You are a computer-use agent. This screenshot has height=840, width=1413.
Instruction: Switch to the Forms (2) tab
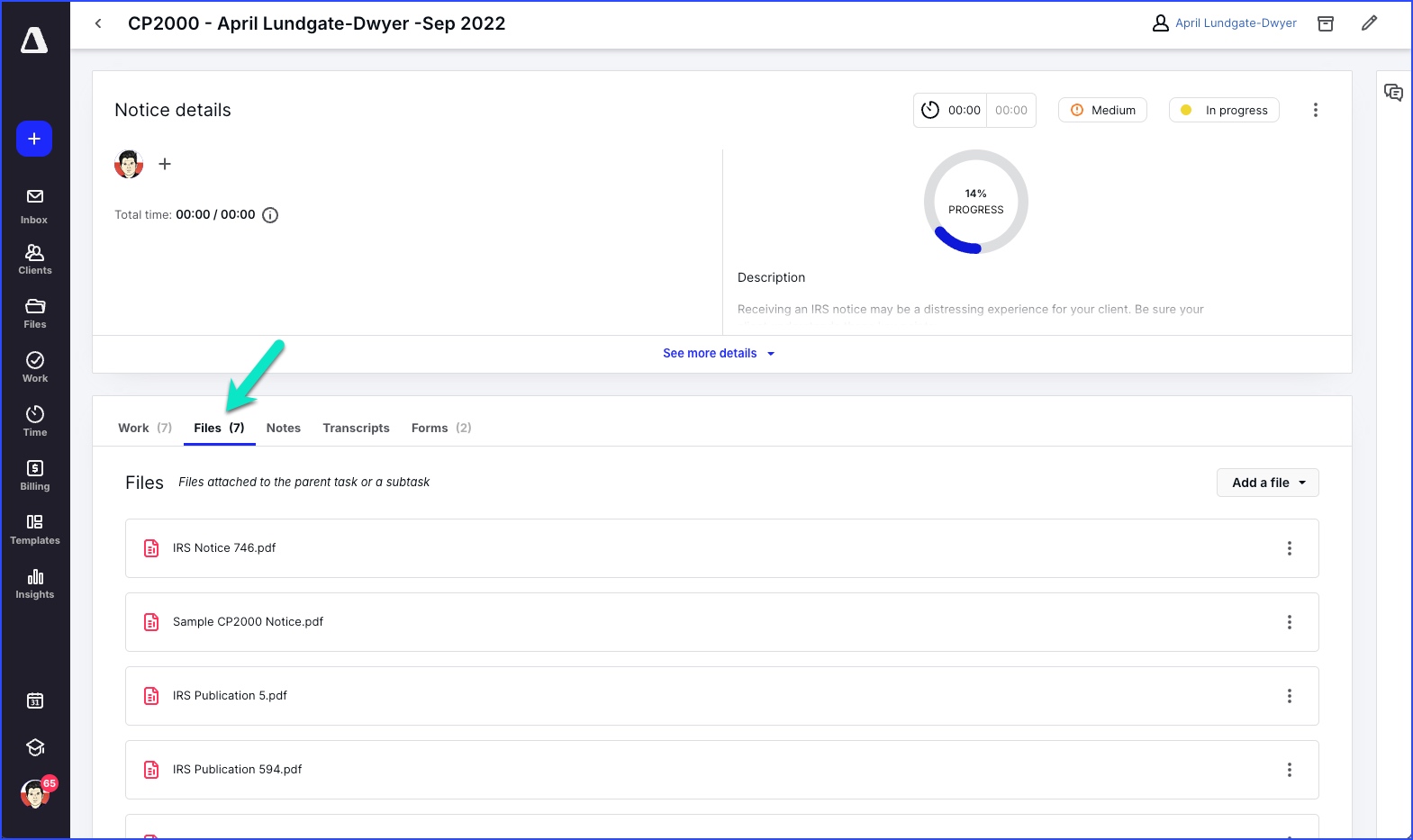[x=441, y=428]
